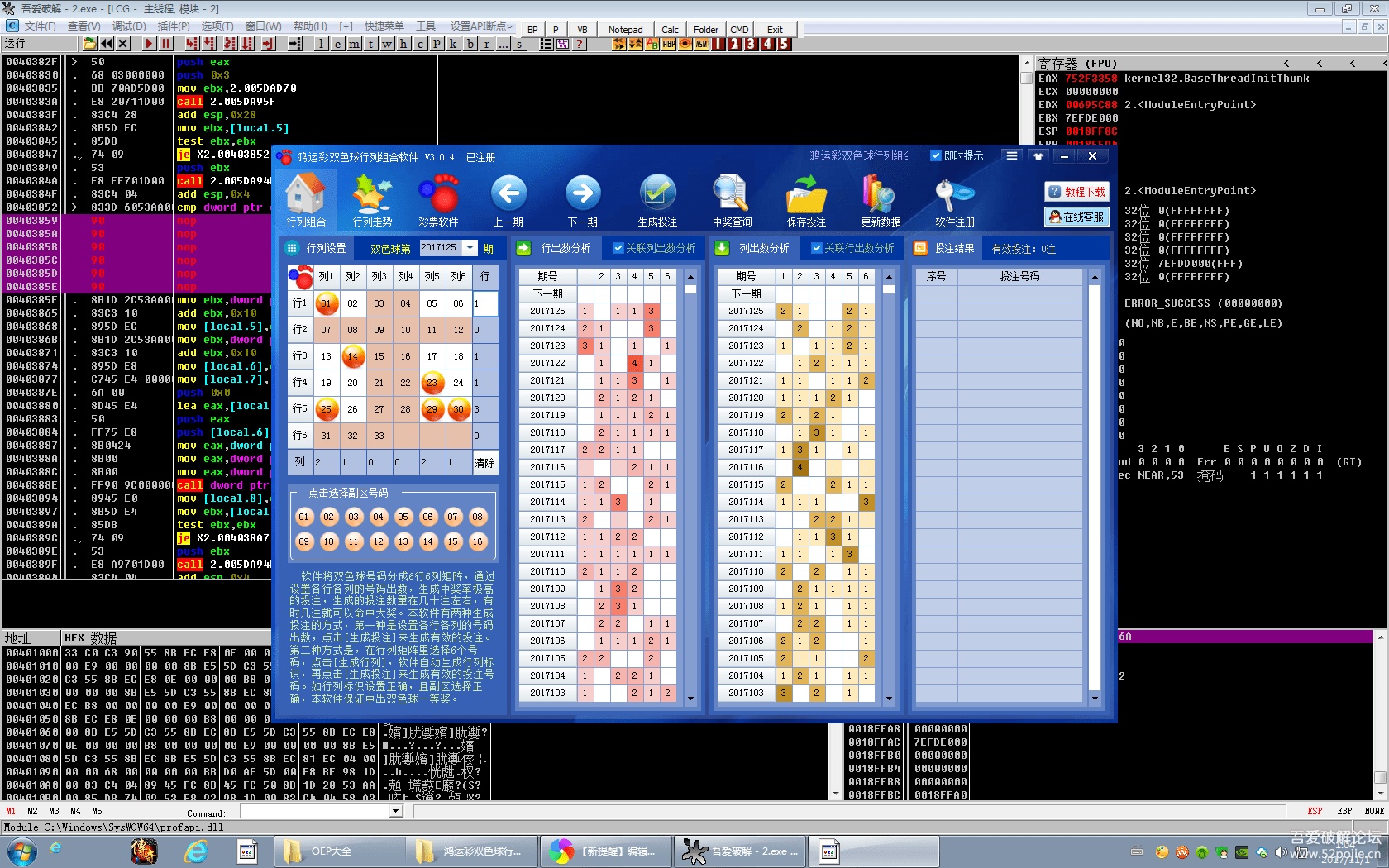The width and height of the screenshot is (1389, 868).
Task: Click the 行1 count input cell
Action: coord(485,303)
